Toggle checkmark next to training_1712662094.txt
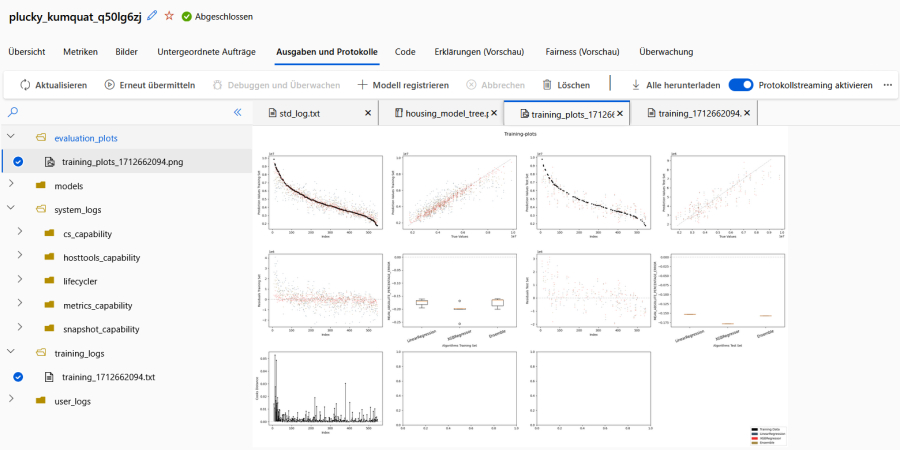This screenshot has width=900, height=450. pyautogui.click(x=18, y=377)
